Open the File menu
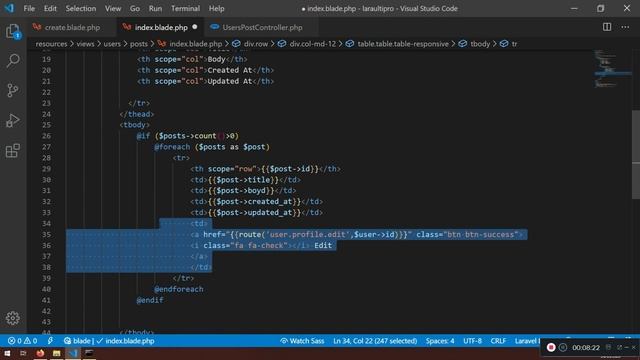This screenshot has width=640, height=360. 29,8
